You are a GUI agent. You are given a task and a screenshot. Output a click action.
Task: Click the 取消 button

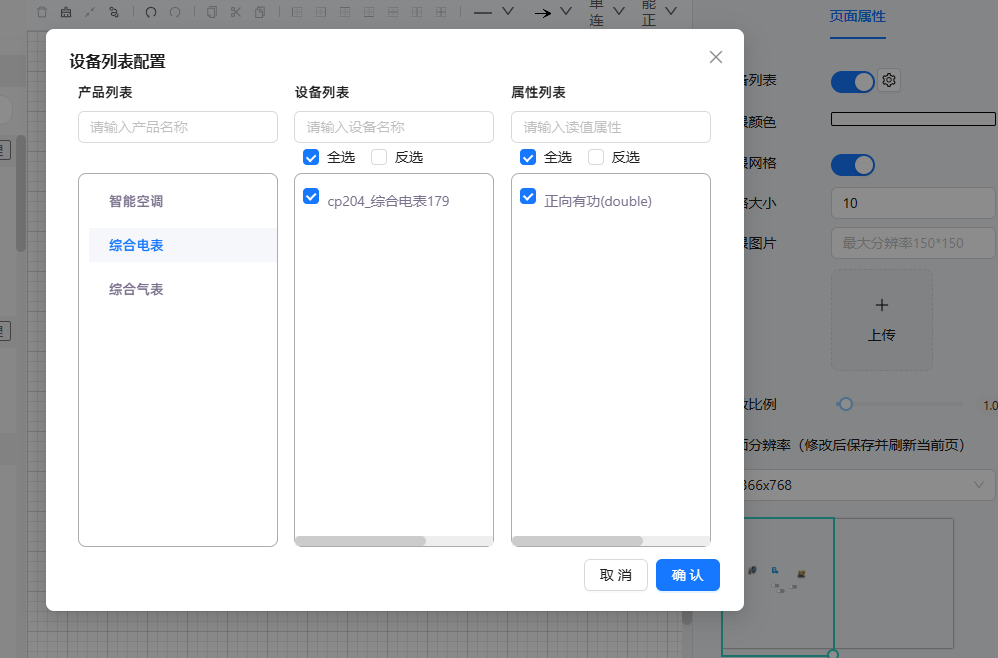pyautogui.click(x=615, y=575)
